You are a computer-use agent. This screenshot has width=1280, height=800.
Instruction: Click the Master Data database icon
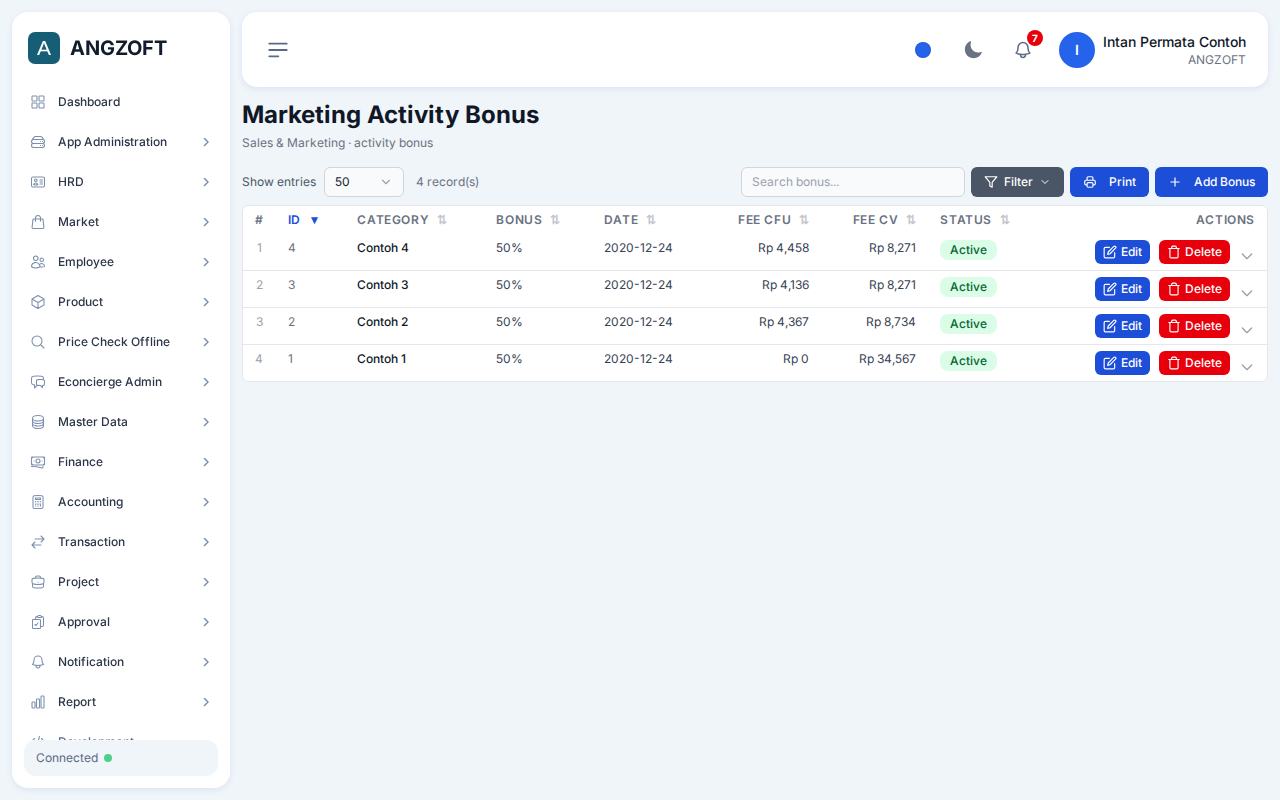(38, 422)
